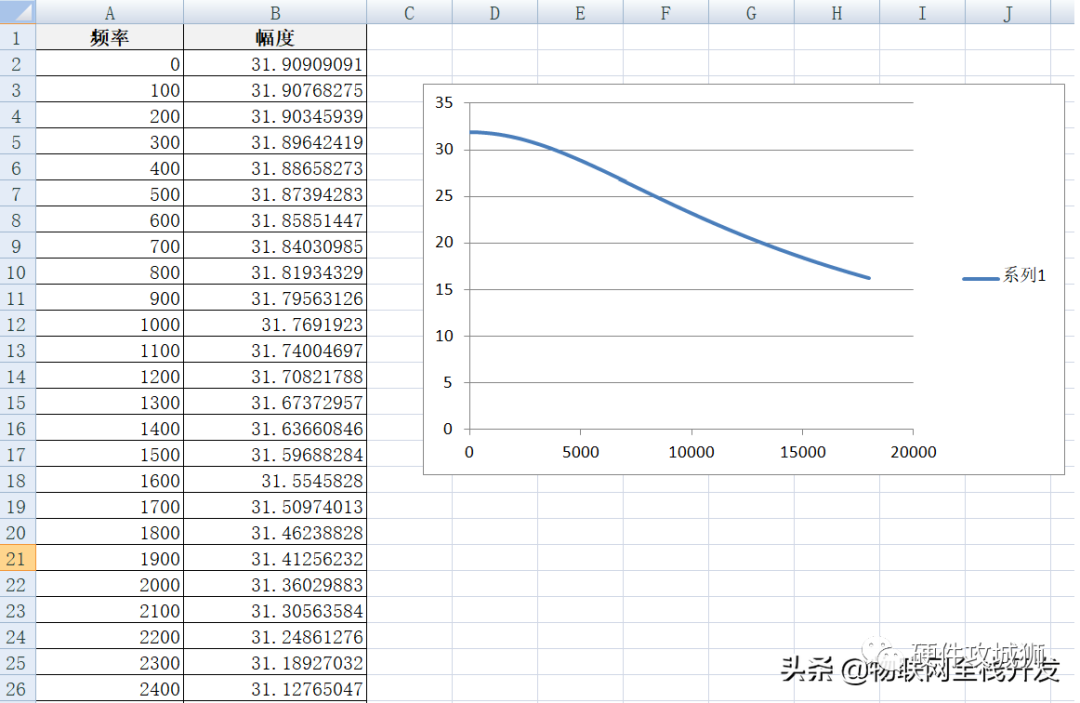Click the 15000 label on horizontal axis
This screenshot has width=1080, height=703.
802,452
